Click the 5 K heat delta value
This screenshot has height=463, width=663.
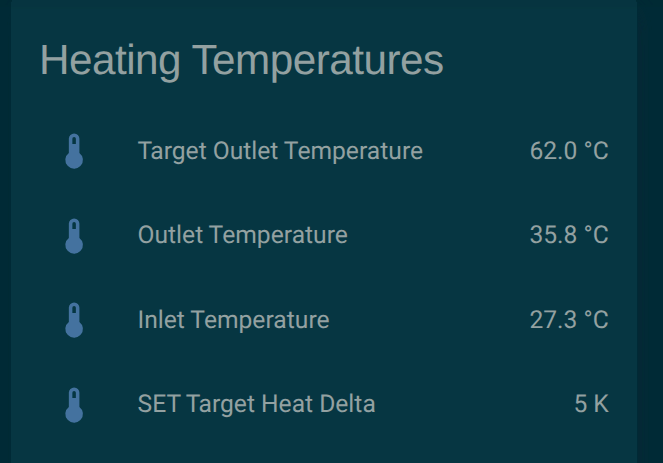point(591,405)
